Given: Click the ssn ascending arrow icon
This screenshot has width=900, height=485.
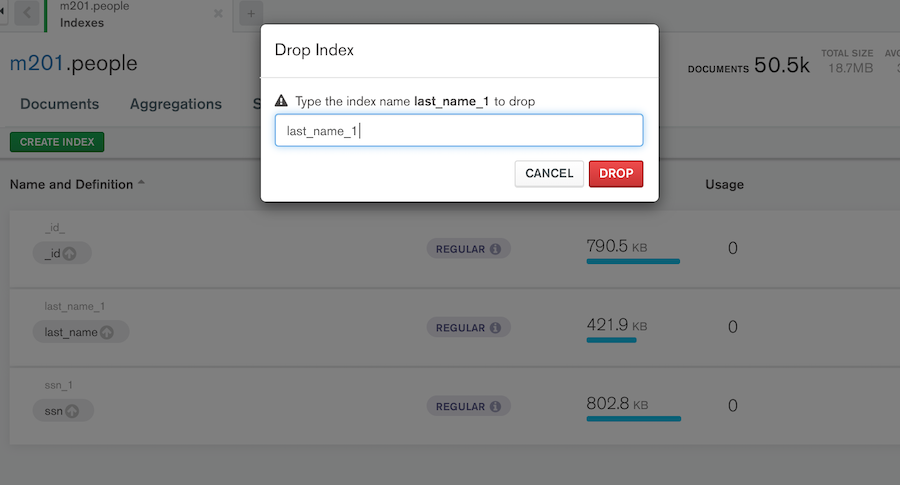Looking at the screenshot, I should point(72,411).
